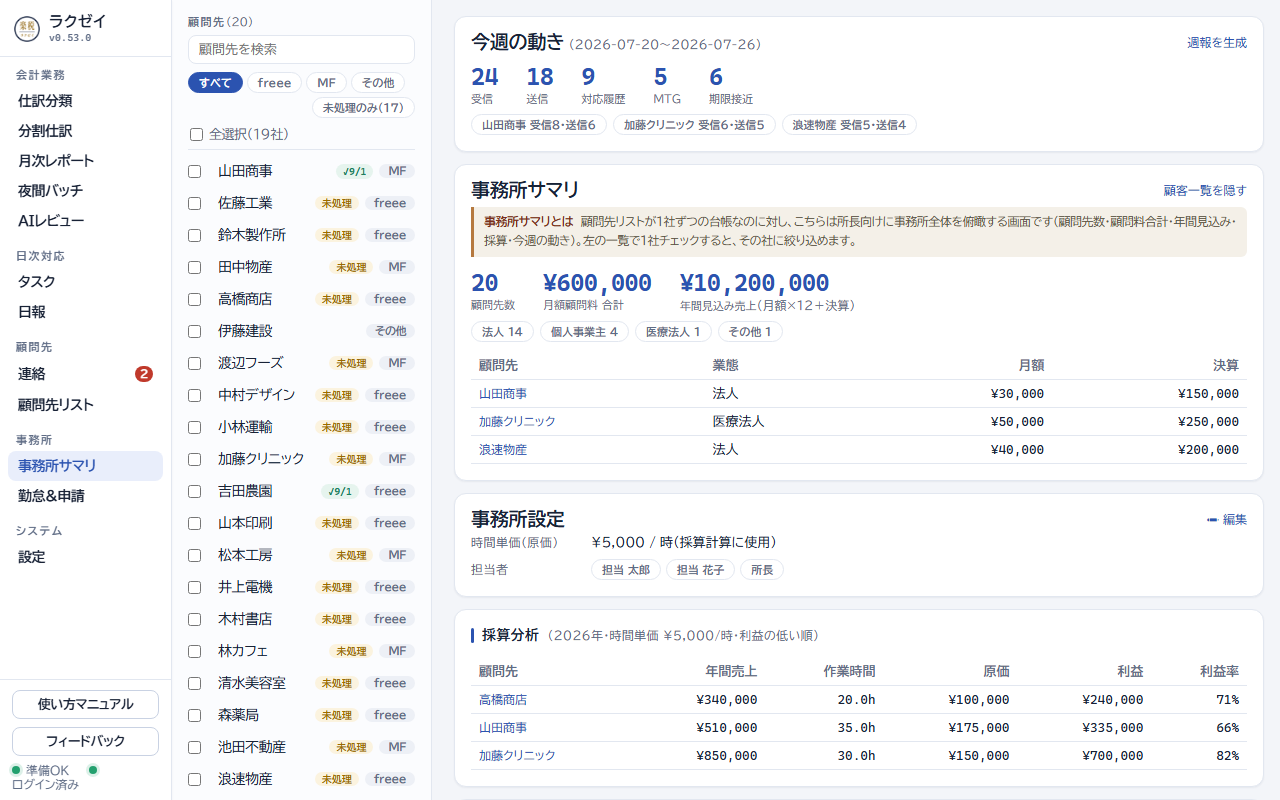Image resolution: width=1280 pixels, height=800 pixels.
Task: Click the ¥10,200,000 annual revenue figure
Action: 754,283
